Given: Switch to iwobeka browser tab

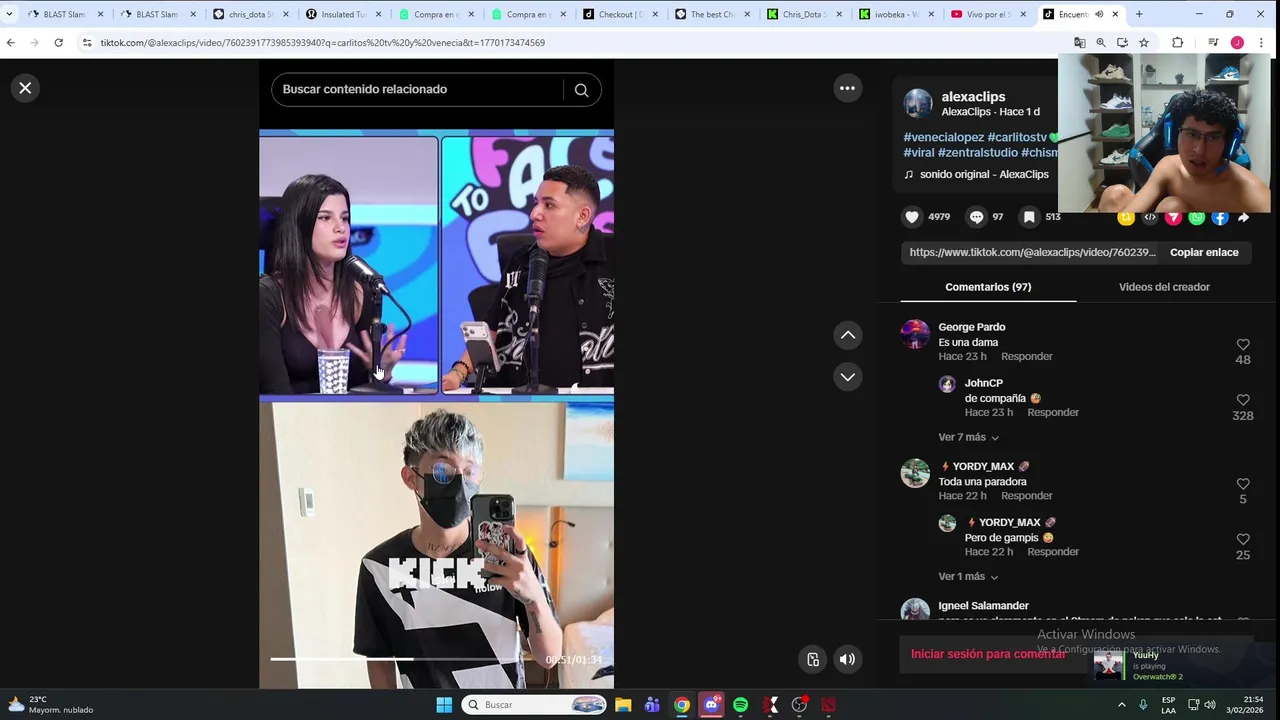Looking at the screenshot, I should 896,14.
